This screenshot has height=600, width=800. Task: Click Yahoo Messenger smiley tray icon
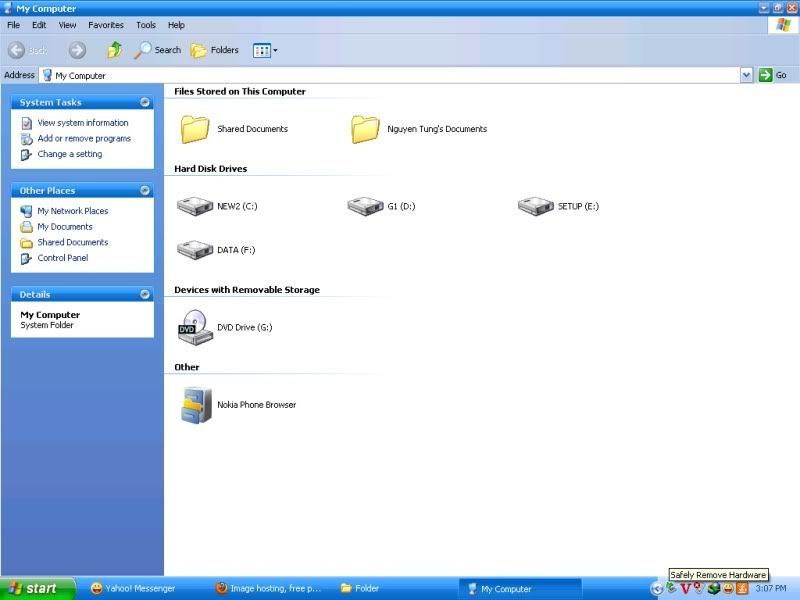pyautogui.click(x=729, y=588)
